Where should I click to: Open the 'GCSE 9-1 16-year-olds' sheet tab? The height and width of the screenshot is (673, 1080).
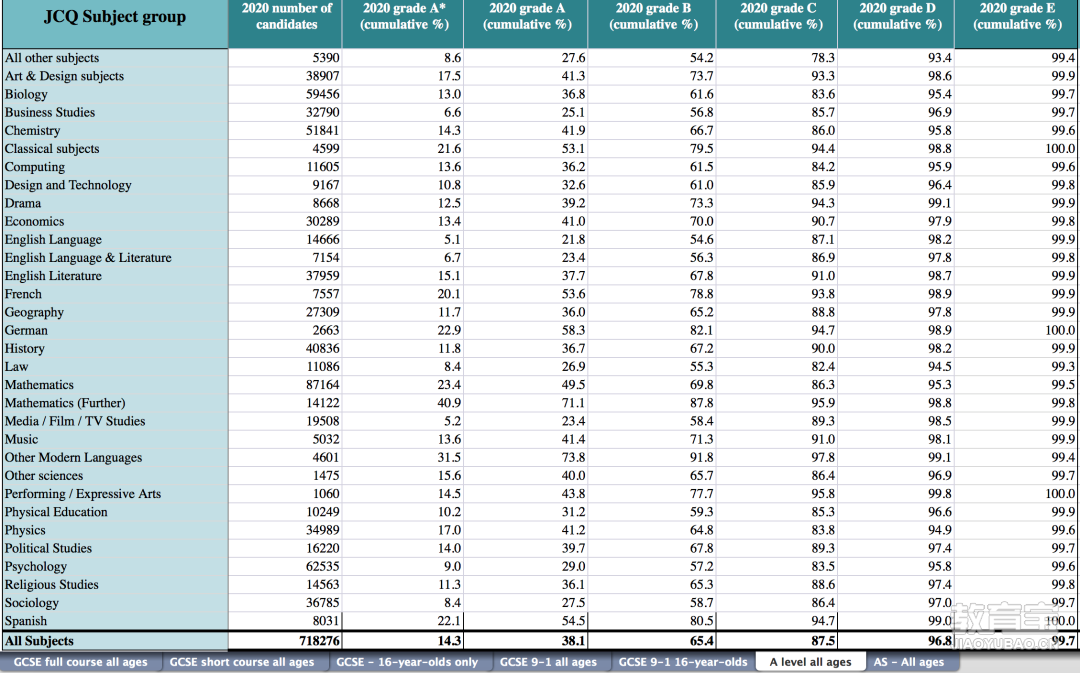(x=683, y=662)
